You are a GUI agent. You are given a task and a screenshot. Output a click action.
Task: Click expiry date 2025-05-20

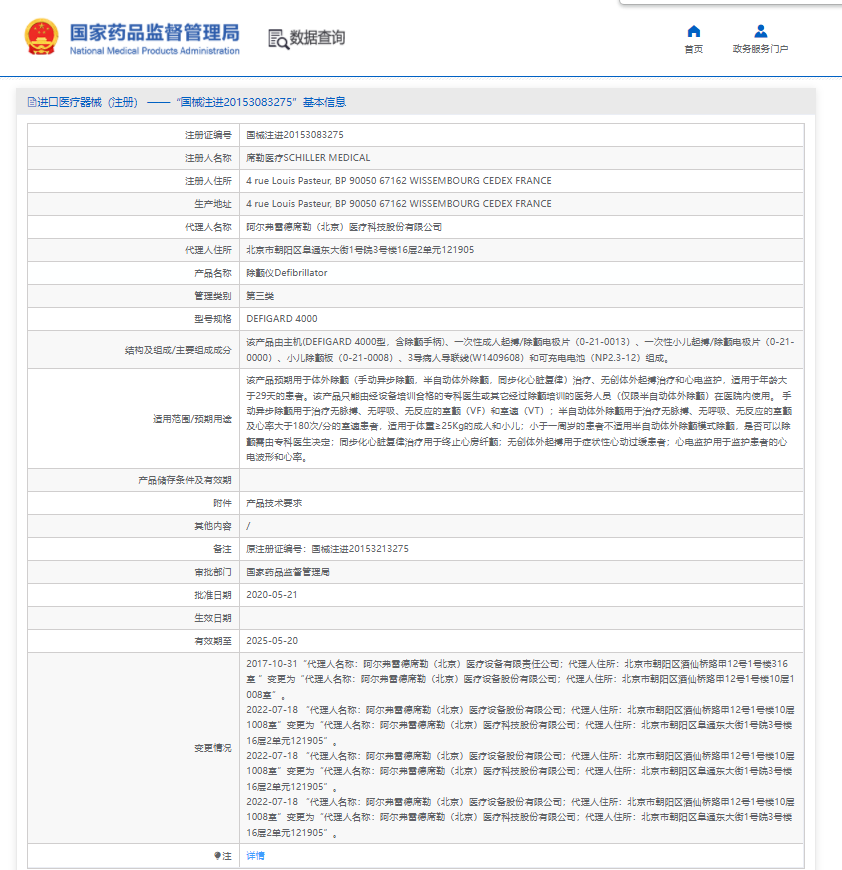272,641
